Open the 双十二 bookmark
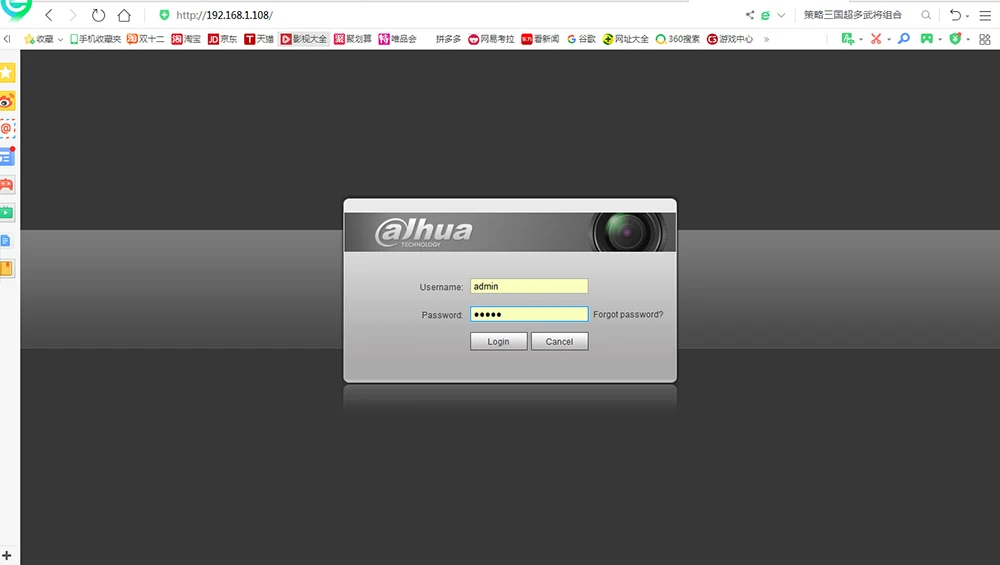The height and width of the screenshot is (565, 1000). point(145,39)
